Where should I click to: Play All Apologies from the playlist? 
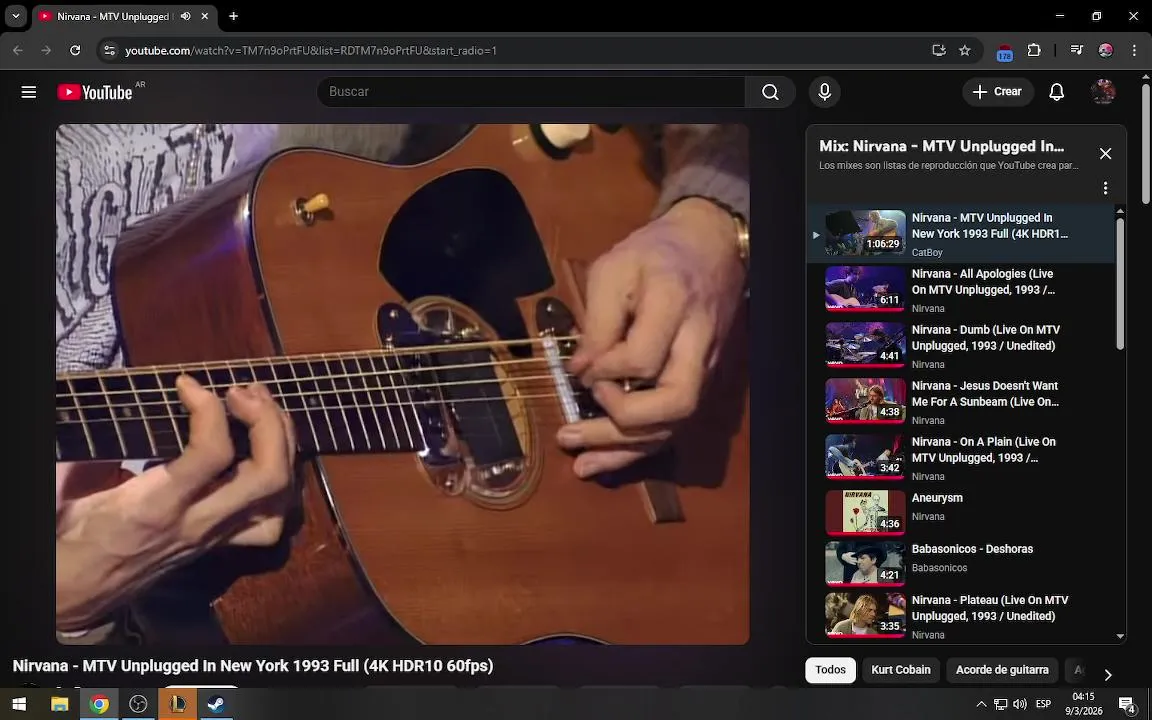click(x=961, y=290)
